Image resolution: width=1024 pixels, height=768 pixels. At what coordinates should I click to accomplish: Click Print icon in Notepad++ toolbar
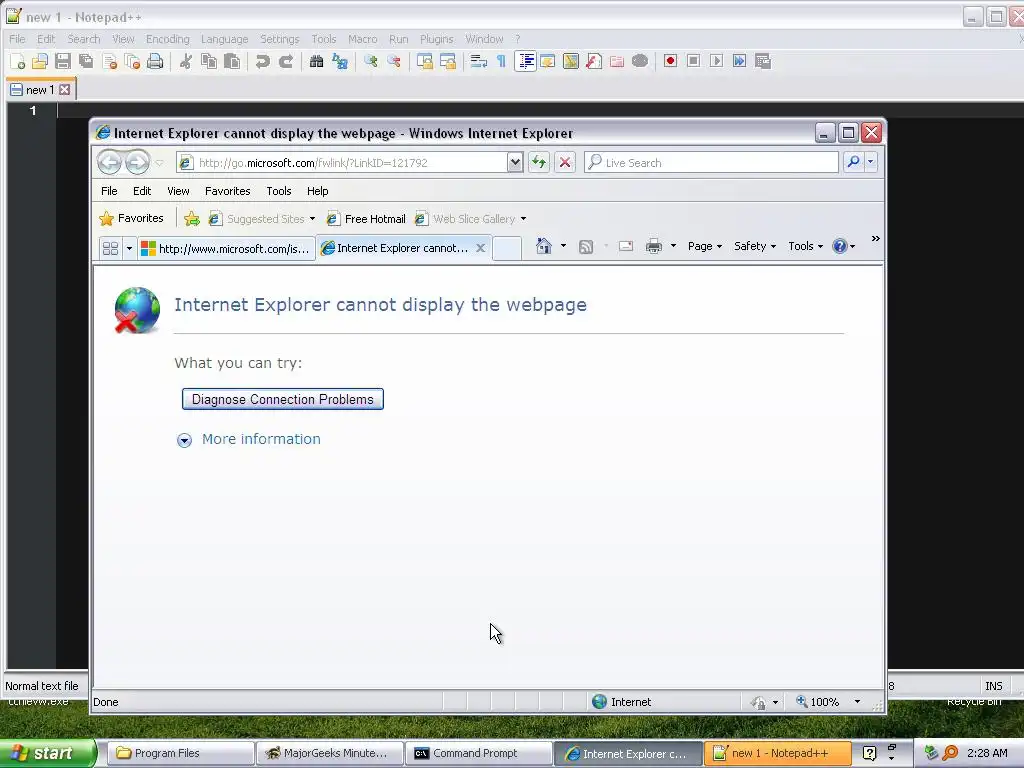pyautogui.click(x=155, y=61)
